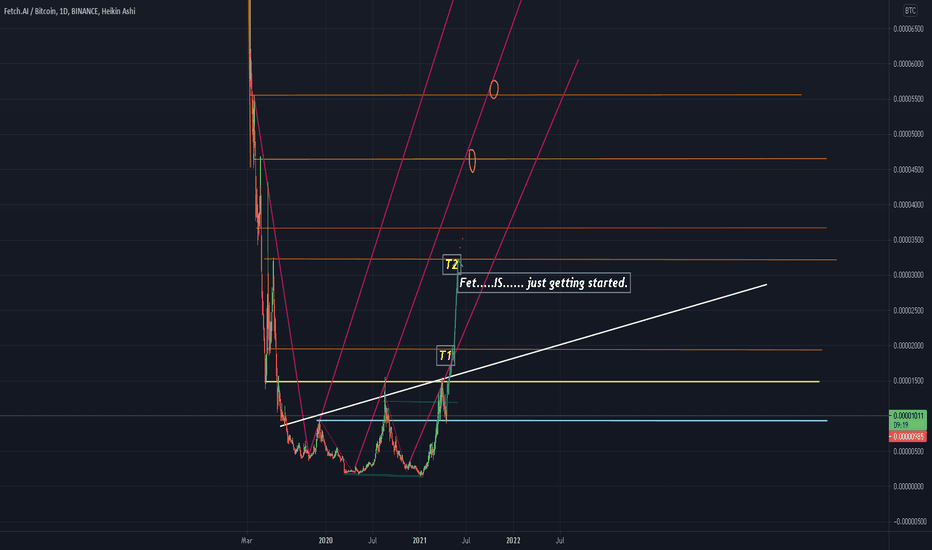The width and height of the screenshot is (932, 550).
Task: Select the lower orange ellipse marker near 0.00004500
Action: [472, 161]
